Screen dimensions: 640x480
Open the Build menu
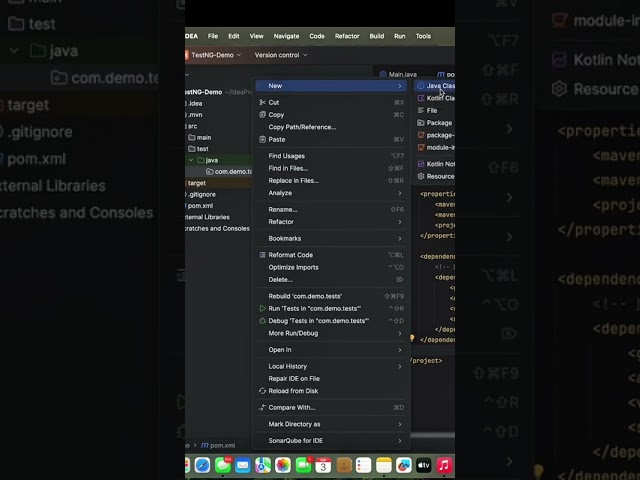click(x=376, y=36)
